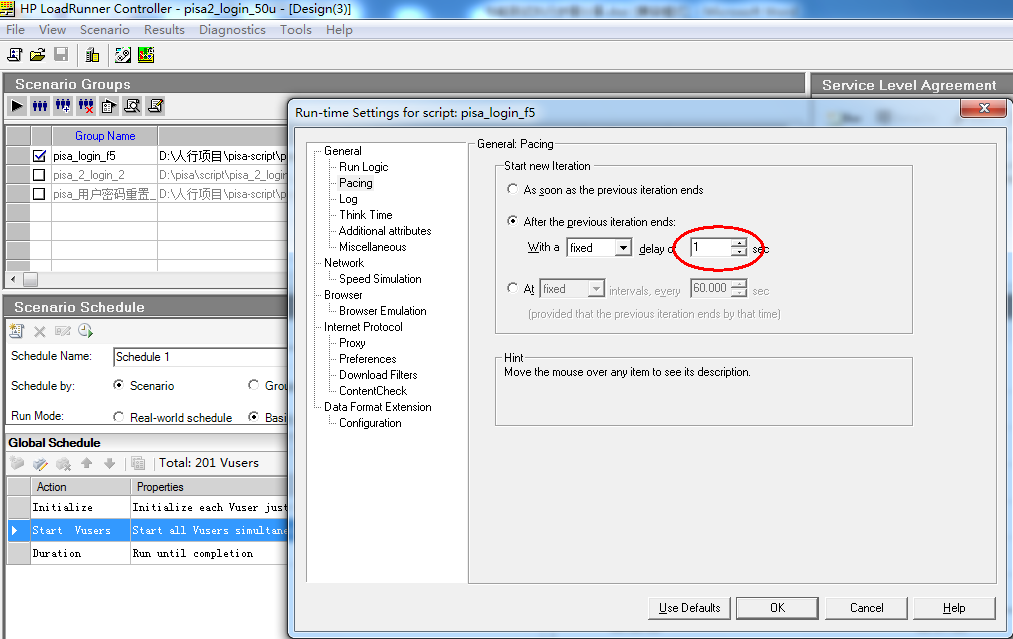The height and width of the screenshot is (639, 1013).
Task: Click the Move Action Down arrow
Action: 109,463
